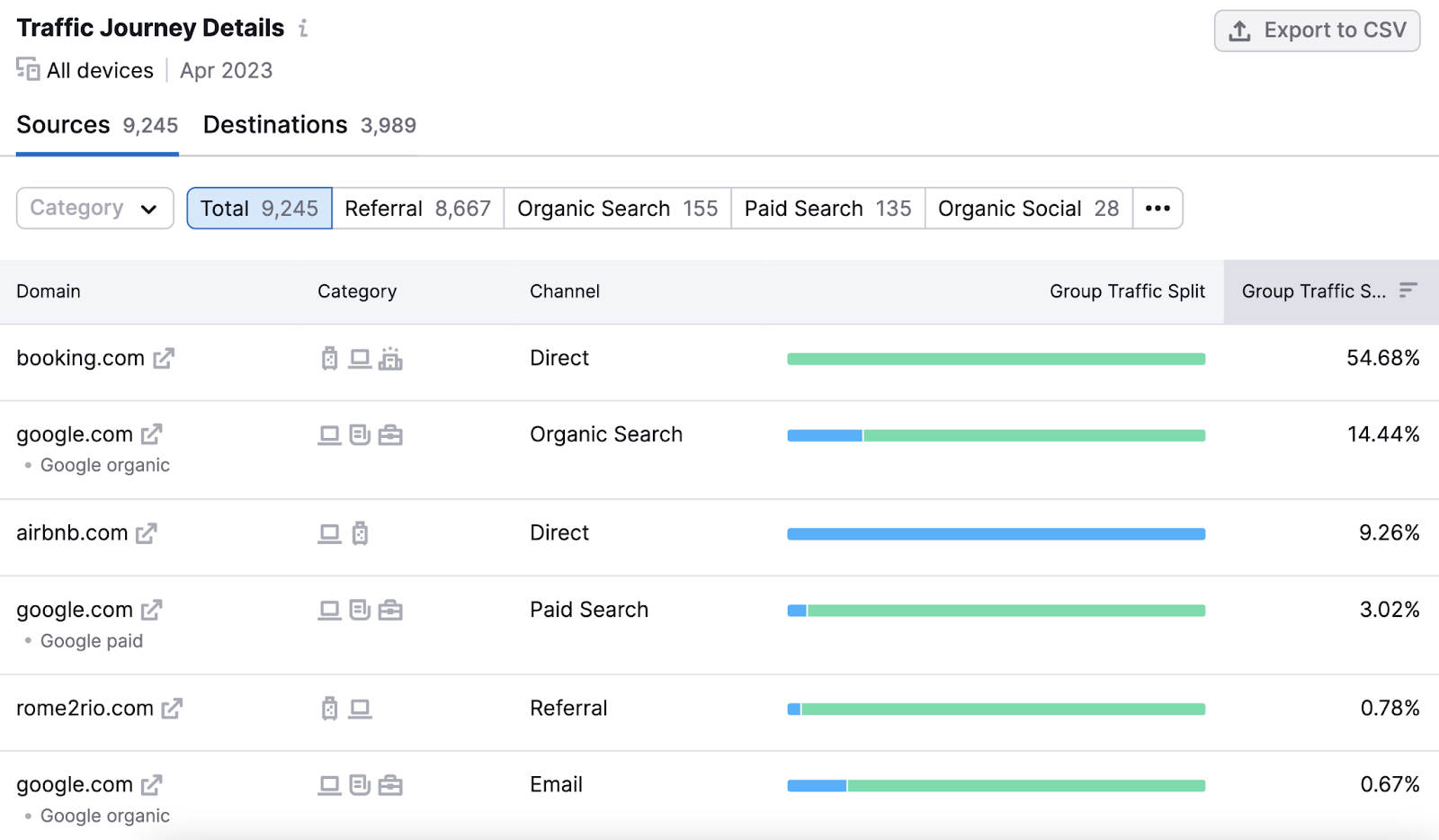Open external link icon for google.com Paid Search row

(152, 610)
